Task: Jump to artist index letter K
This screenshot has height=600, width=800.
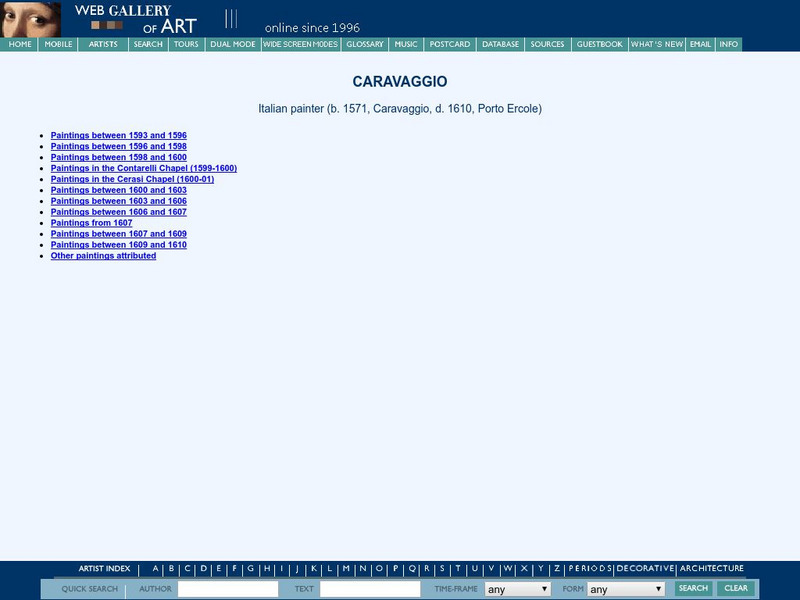Action: coord(314,568)
